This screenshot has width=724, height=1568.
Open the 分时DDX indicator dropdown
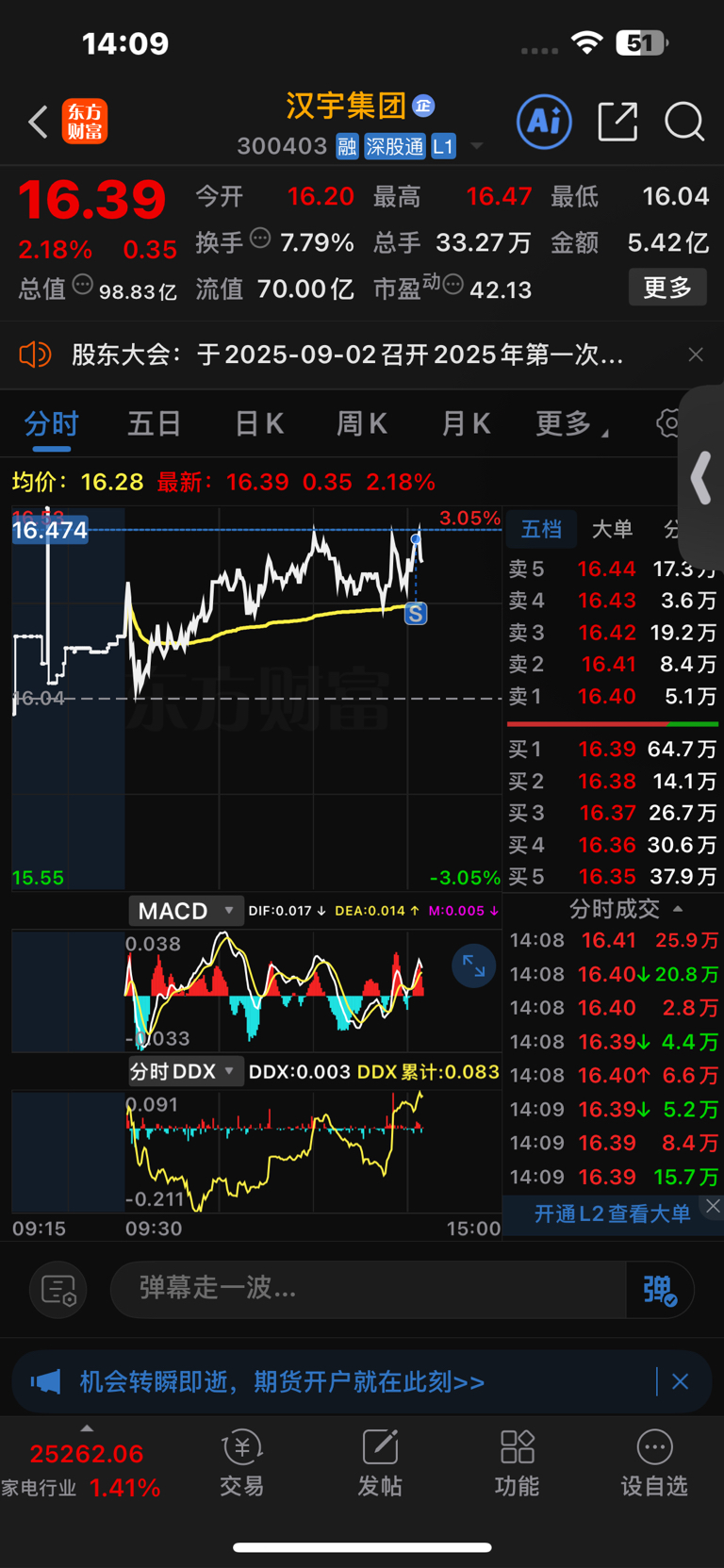(186, 1071)
